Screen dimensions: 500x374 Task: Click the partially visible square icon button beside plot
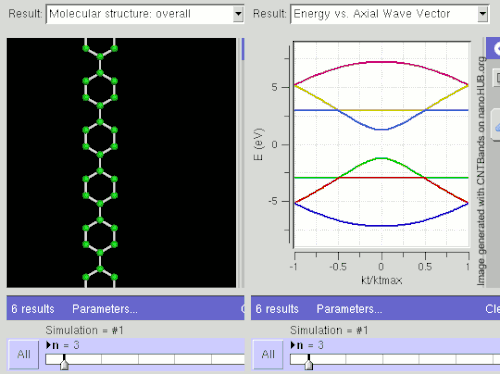497,78
